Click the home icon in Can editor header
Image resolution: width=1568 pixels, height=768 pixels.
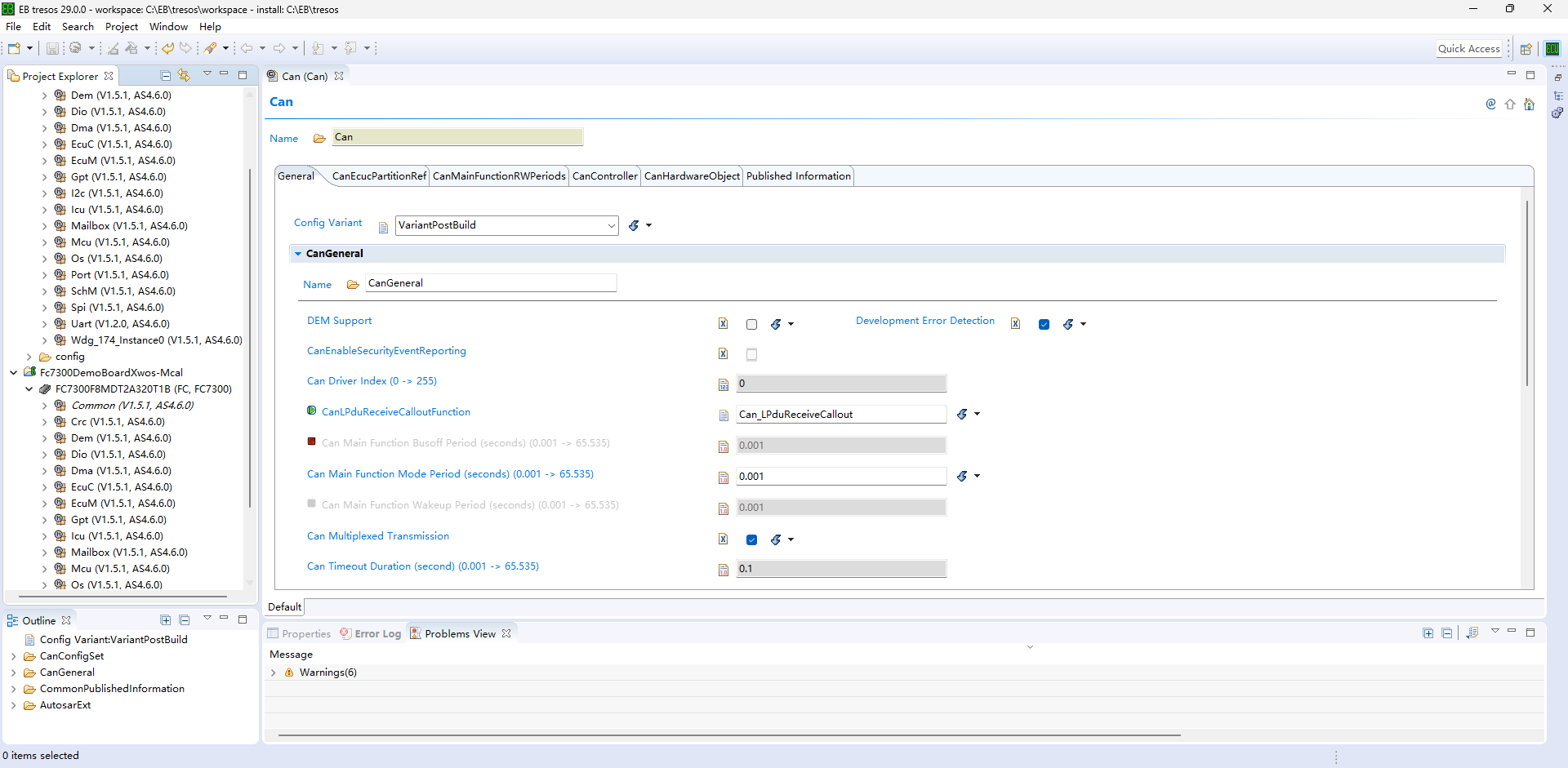tap(1529, 104)
